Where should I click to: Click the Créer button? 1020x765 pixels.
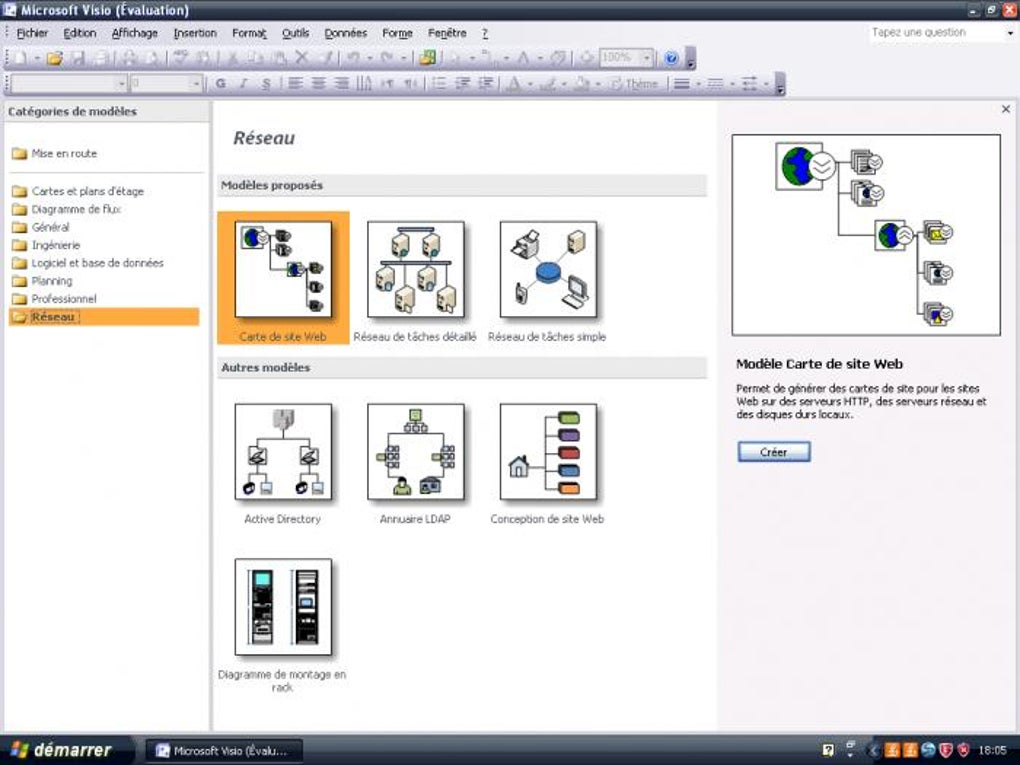pos(773,451)
